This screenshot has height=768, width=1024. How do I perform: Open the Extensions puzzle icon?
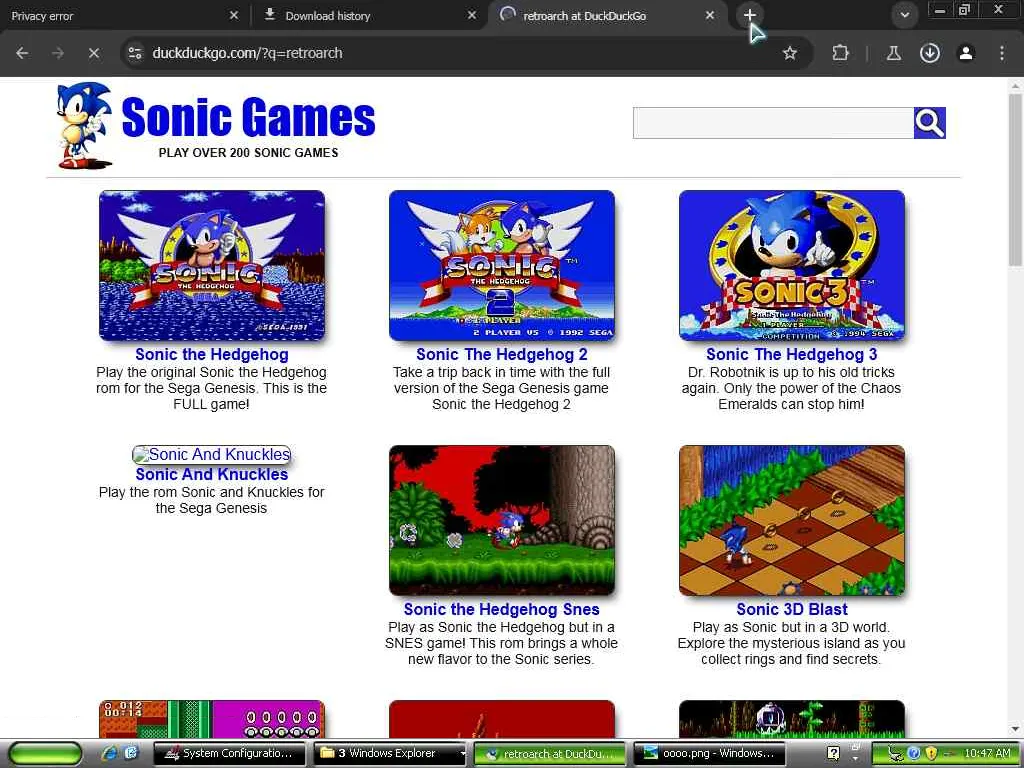(x=840, y=53)
